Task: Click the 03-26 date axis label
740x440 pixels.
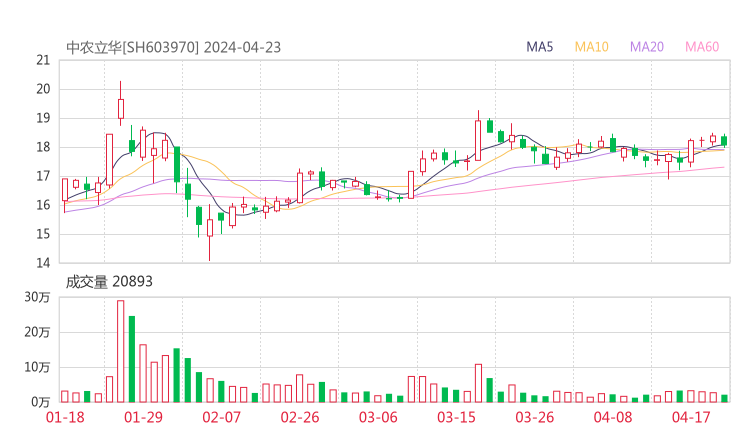Action: (x=535, y=417)
